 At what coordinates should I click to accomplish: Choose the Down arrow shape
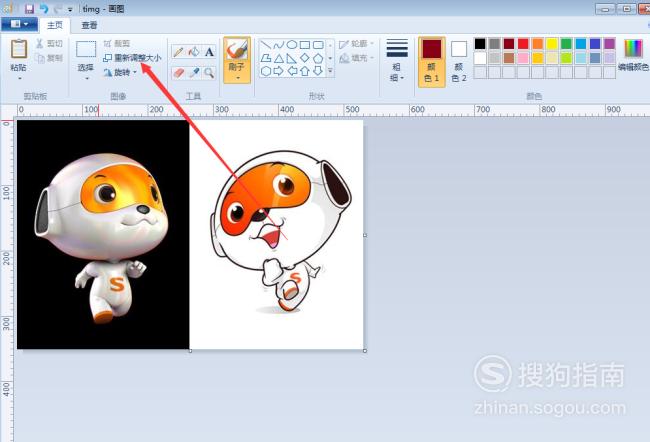click(x=318, y=71)
